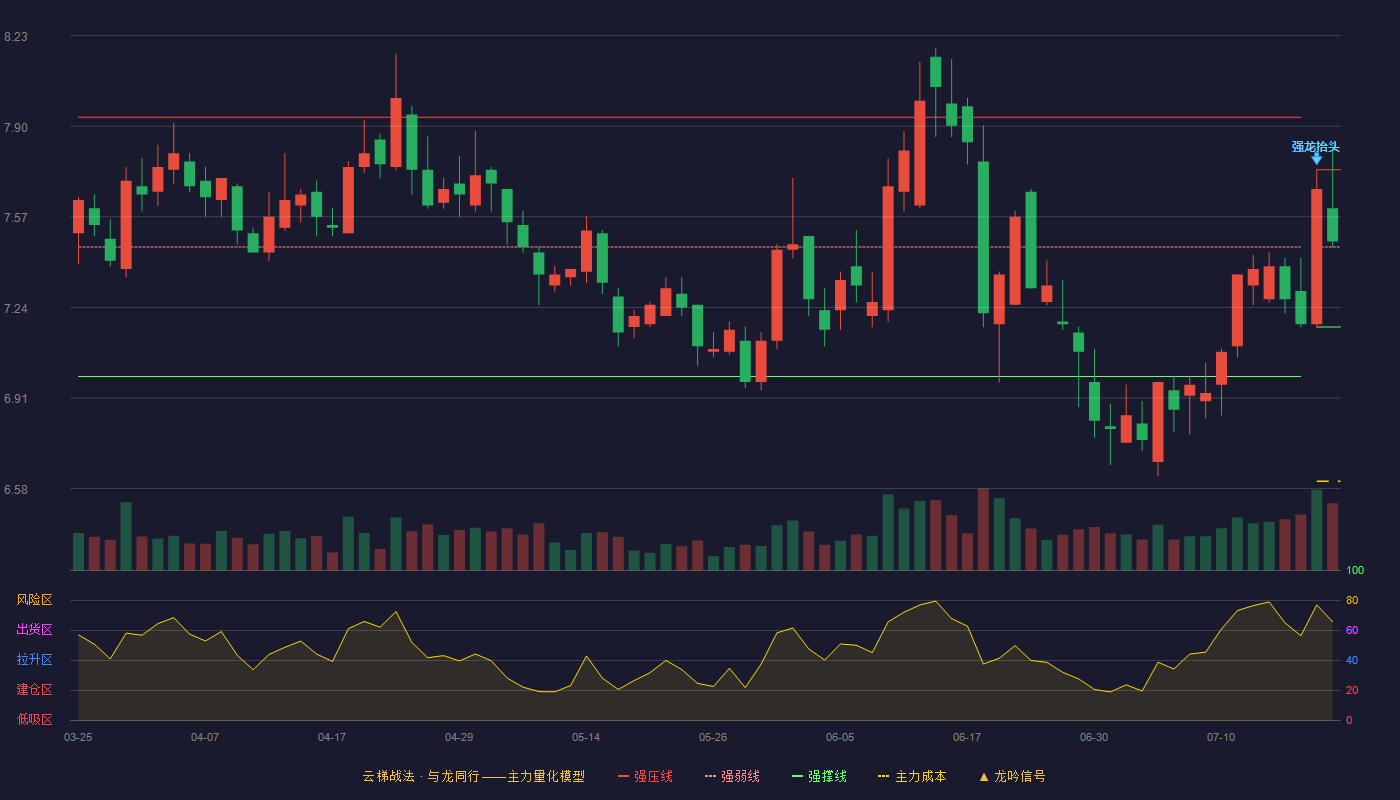Click the 建仓区 zone label
Image resolution: width=1400 pixels, height=800 pixels.
pos(34,690)
